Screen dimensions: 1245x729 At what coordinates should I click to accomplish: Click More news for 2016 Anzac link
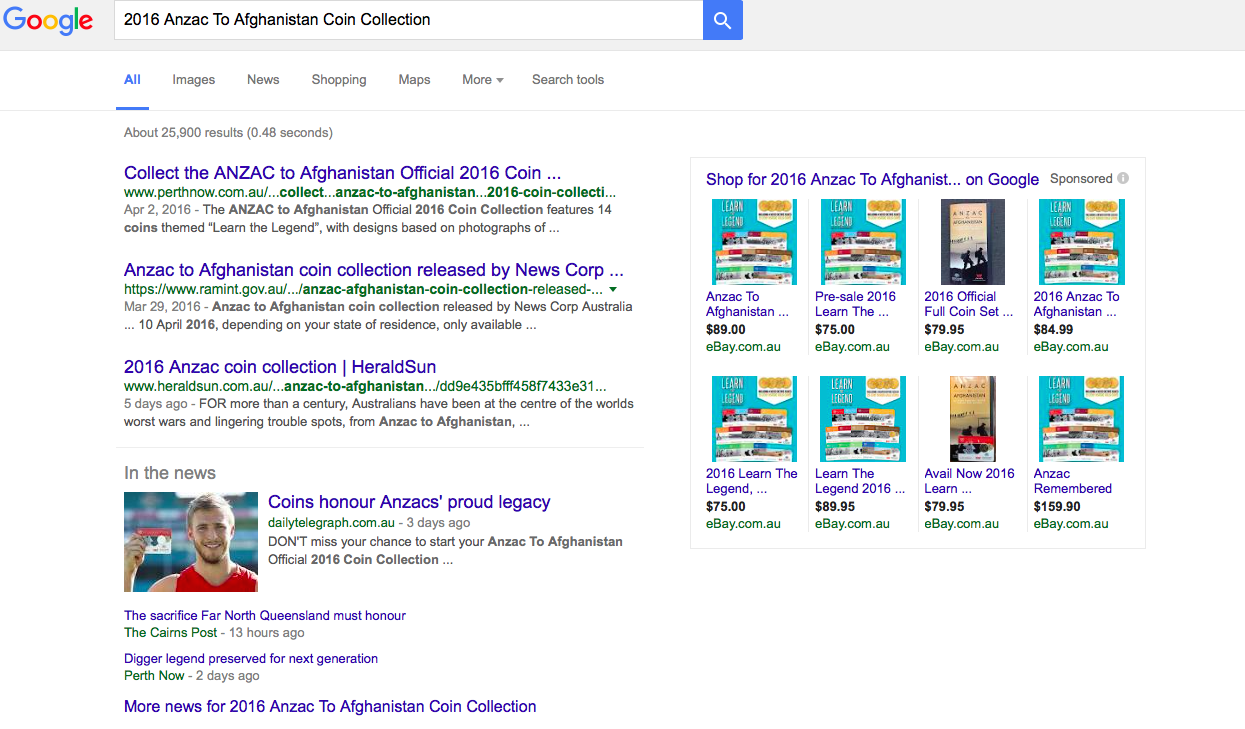[330, 706]
